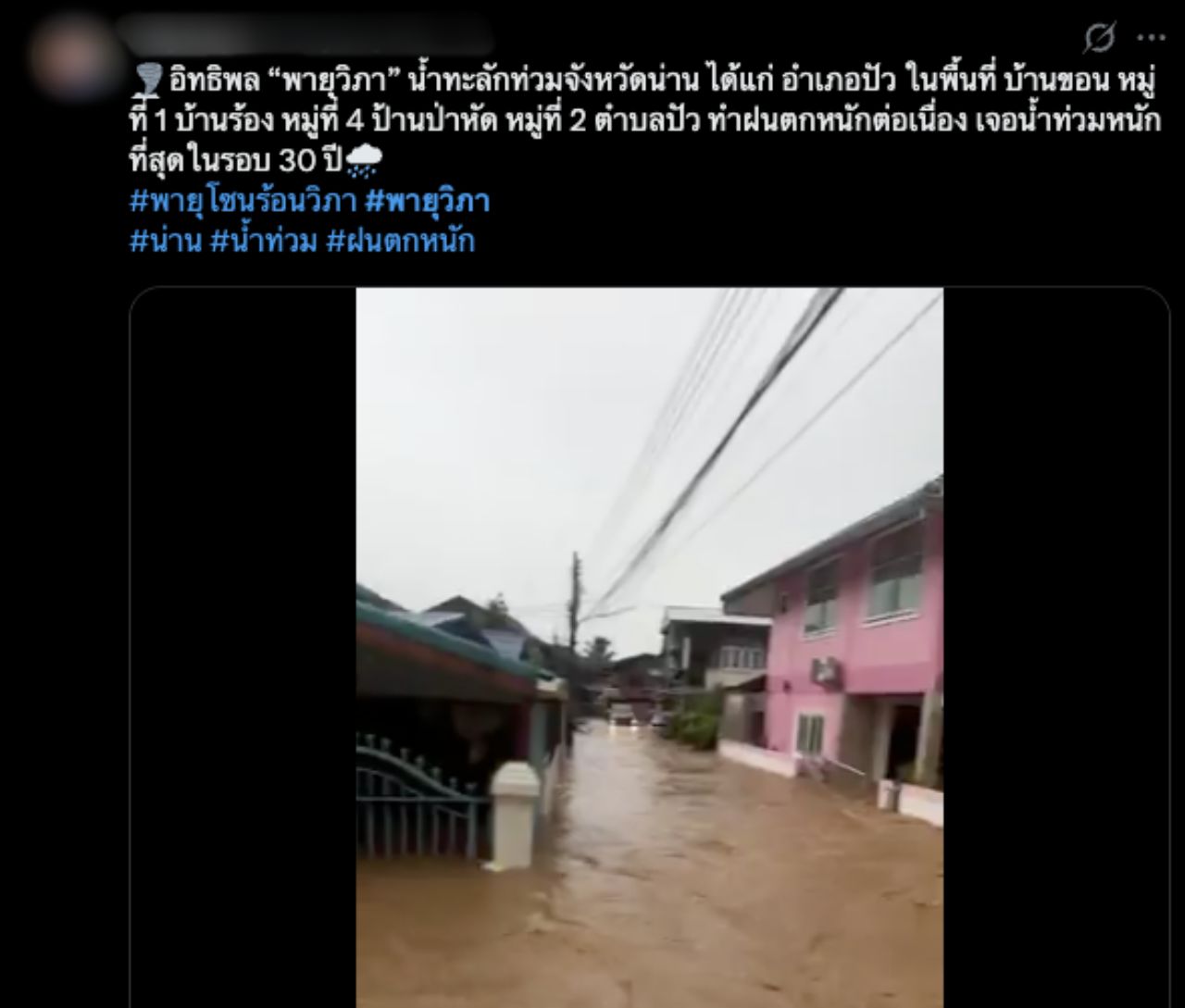Screen dimensions: 1185x1008
Task: Click the tornado emoji starting the tweet
Action: pos(147,81)
